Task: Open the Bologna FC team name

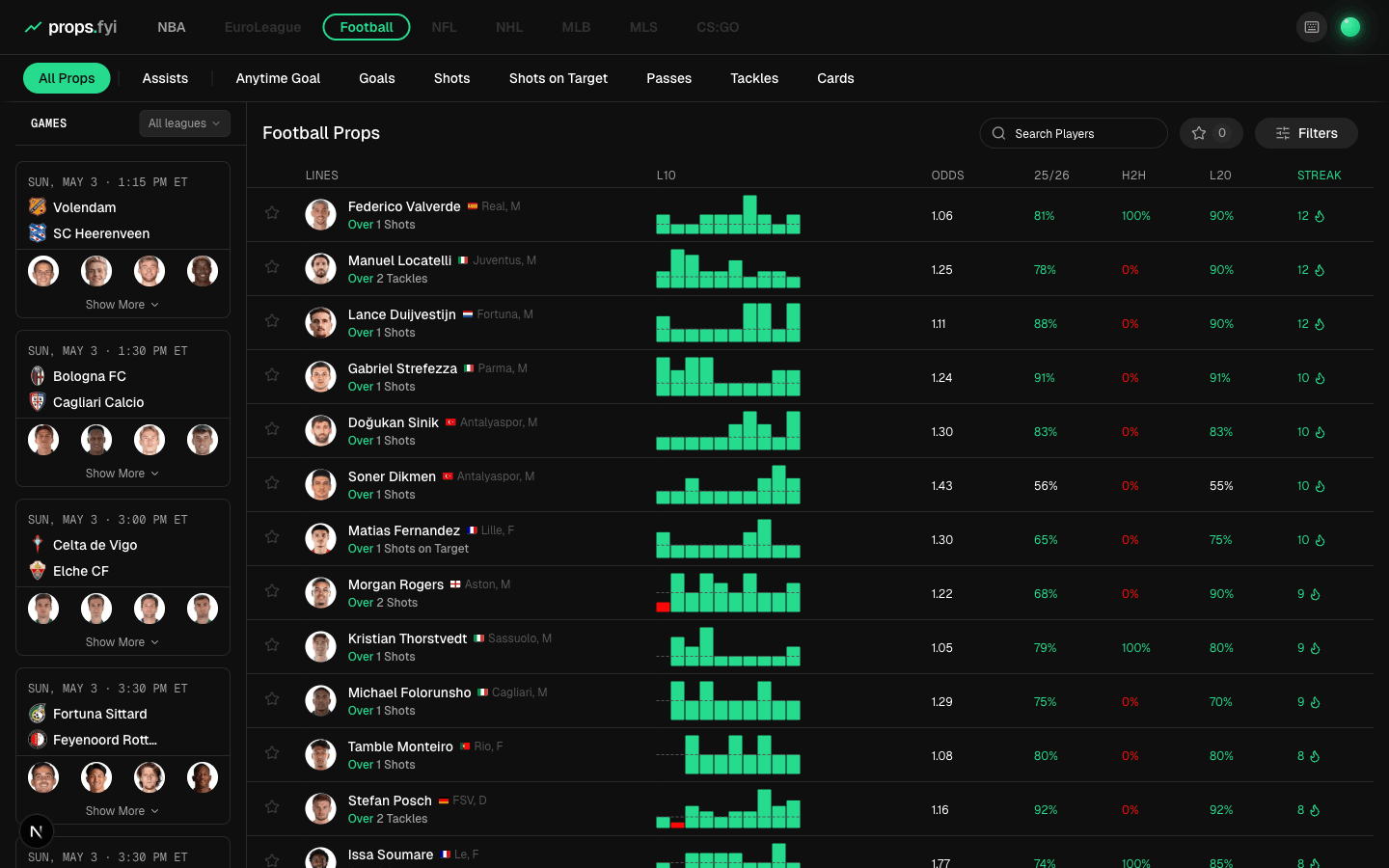Action: point(90,376)
